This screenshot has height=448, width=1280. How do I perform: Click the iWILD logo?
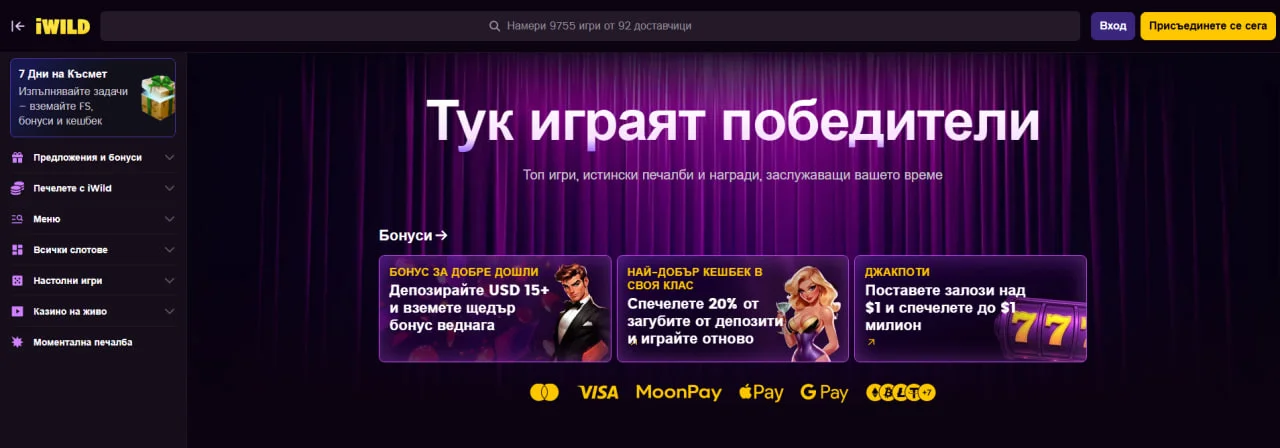(62, 26)
